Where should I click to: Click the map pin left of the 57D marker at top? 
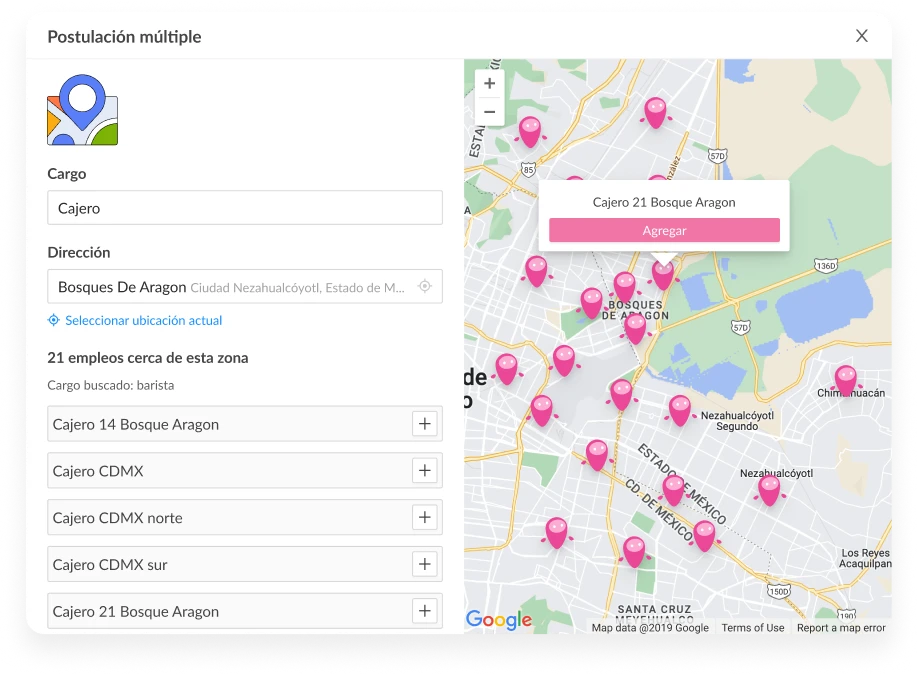[x=655, y=113]
